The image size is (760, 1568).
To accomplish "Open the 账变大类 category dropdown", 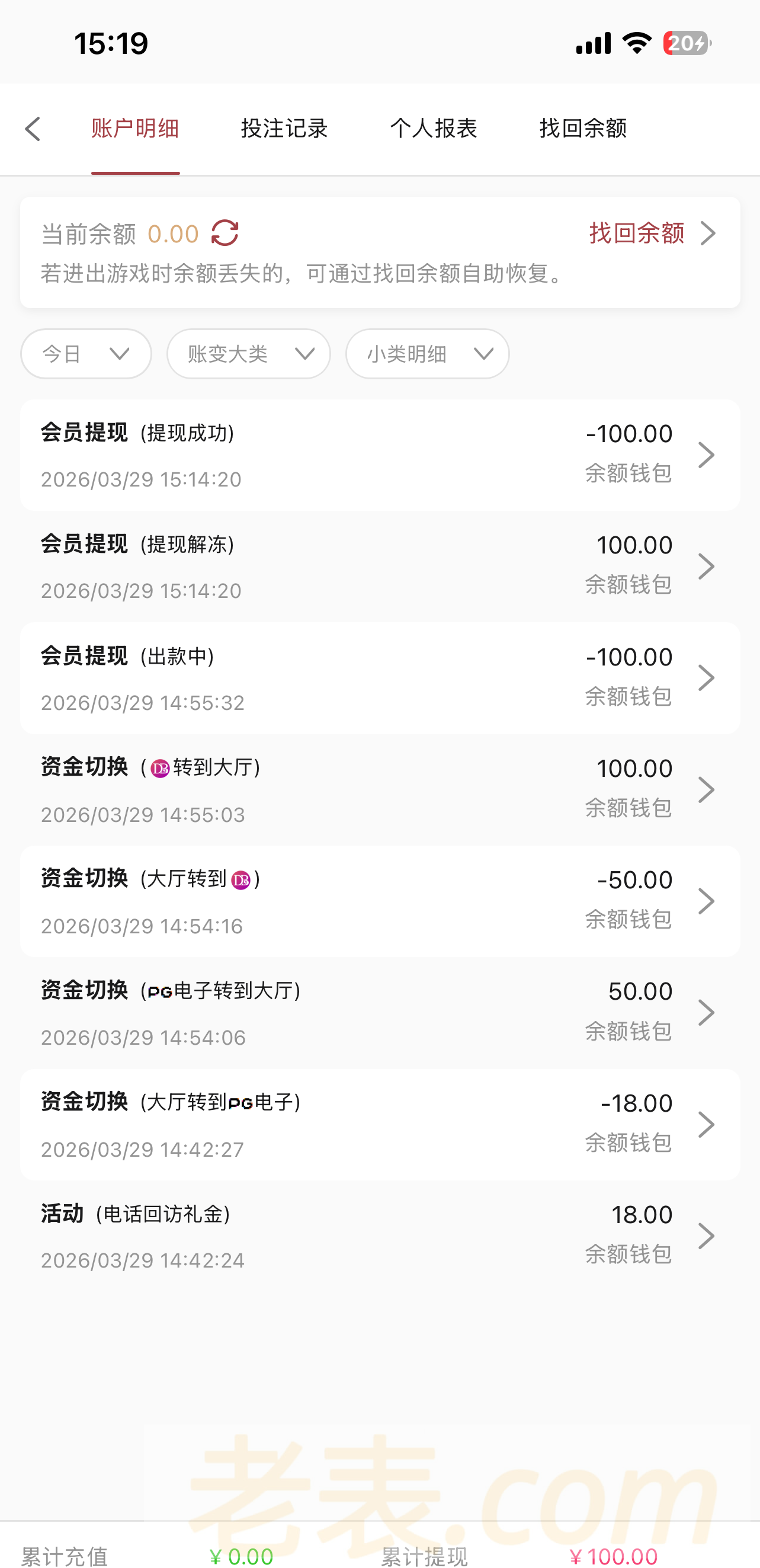I will point(248,354).
